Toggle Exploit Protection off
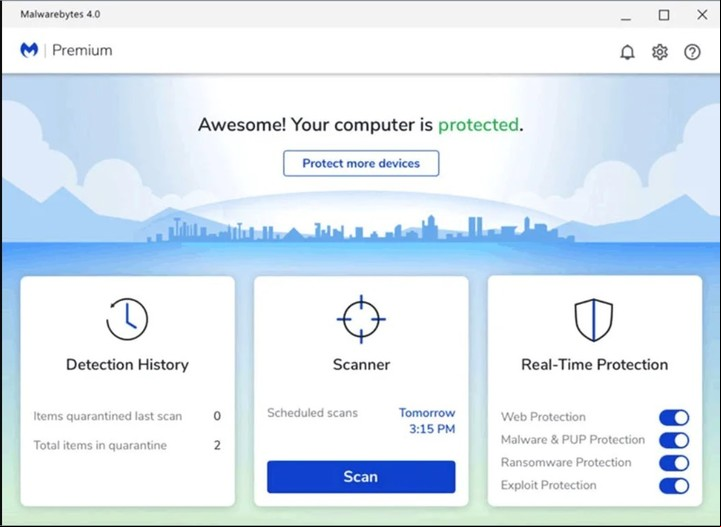This screenshot has height=527, width=721. coord(674,486)
